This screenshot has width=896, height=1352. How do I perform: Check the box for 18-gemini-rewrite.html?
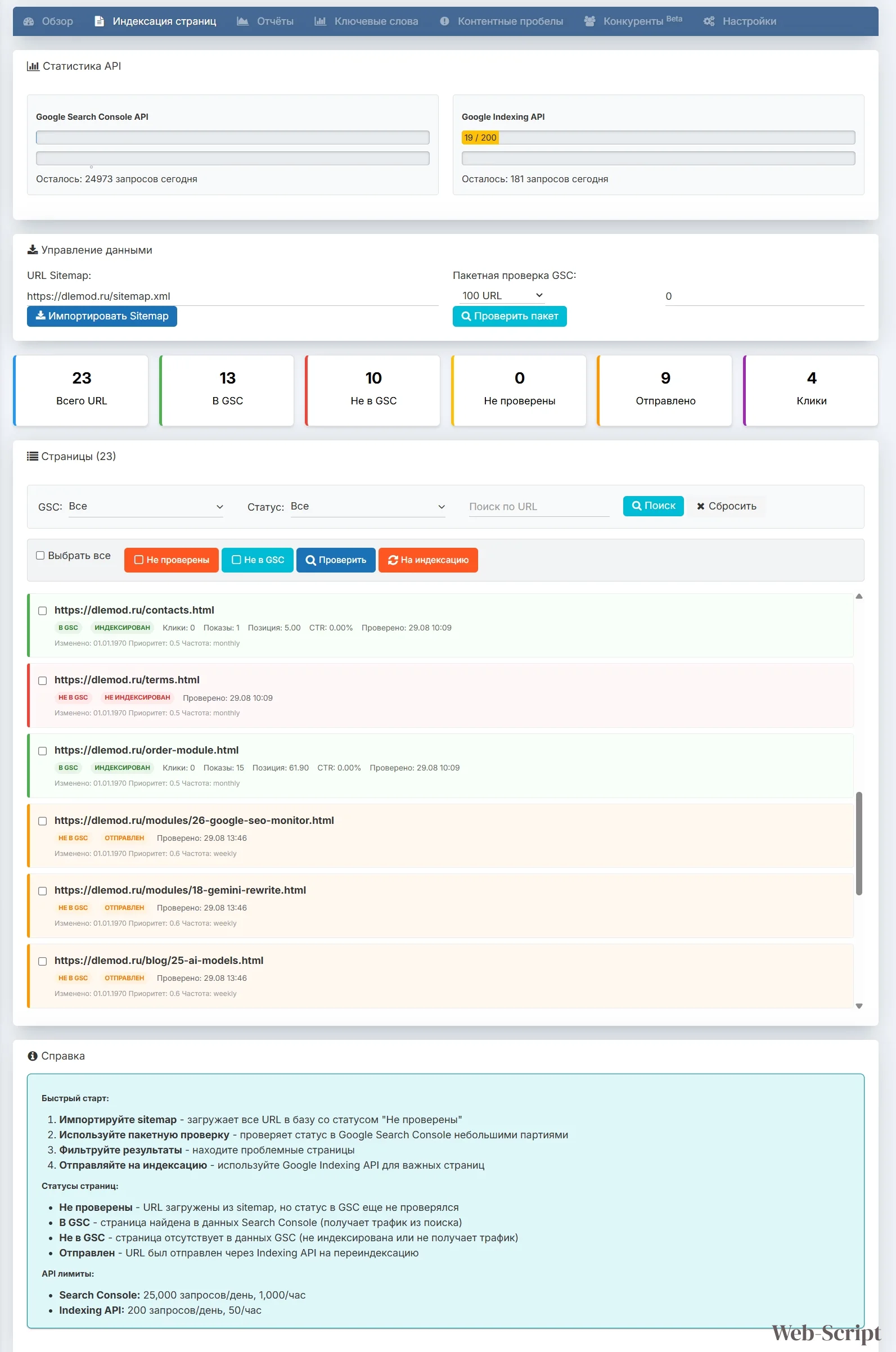pos(42,891)
